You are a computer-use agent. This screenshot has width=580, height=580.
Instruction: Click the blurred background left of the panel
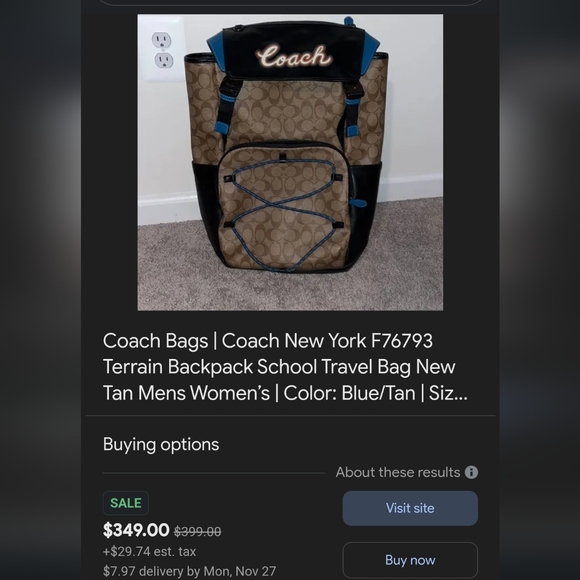[41, 290]
